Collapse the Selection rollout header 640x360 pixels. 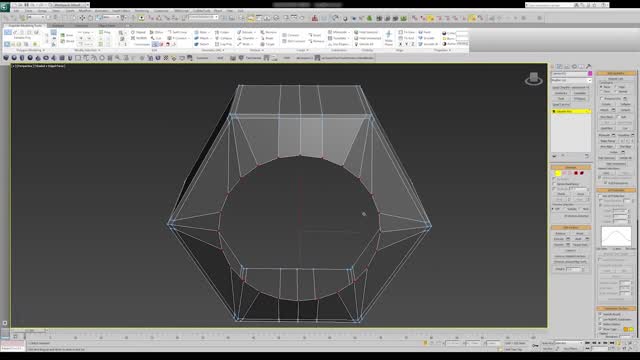(571, 167)
